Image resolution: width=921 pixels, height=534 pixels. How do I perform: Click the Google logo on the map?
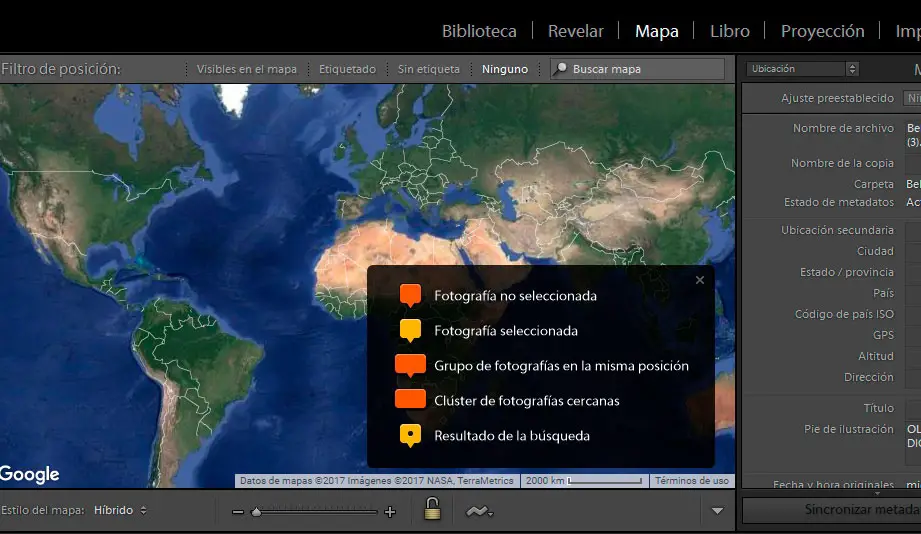click(x=29, y=475)
